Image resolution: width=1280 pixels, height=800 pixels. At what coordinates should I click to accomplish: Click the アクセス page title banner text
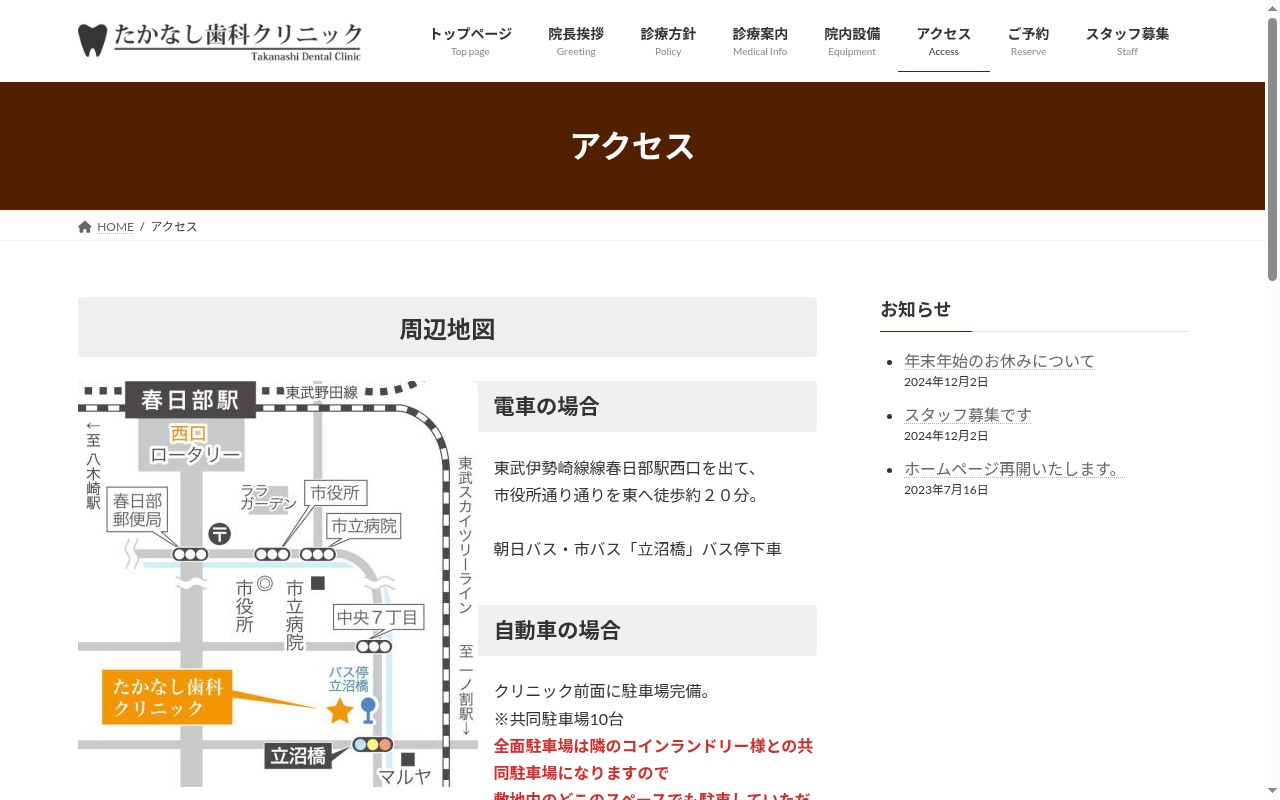[x=632, y=146]
